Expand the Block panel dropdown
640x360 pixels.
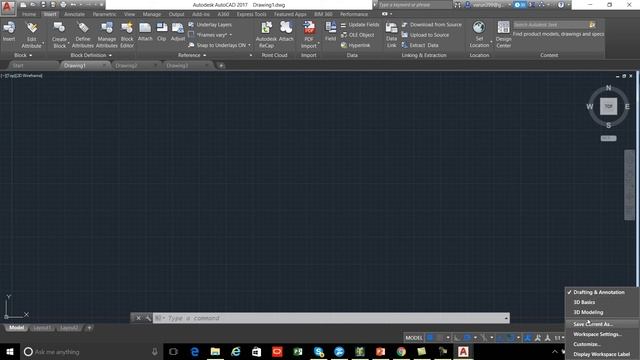[x=23, y=55]
